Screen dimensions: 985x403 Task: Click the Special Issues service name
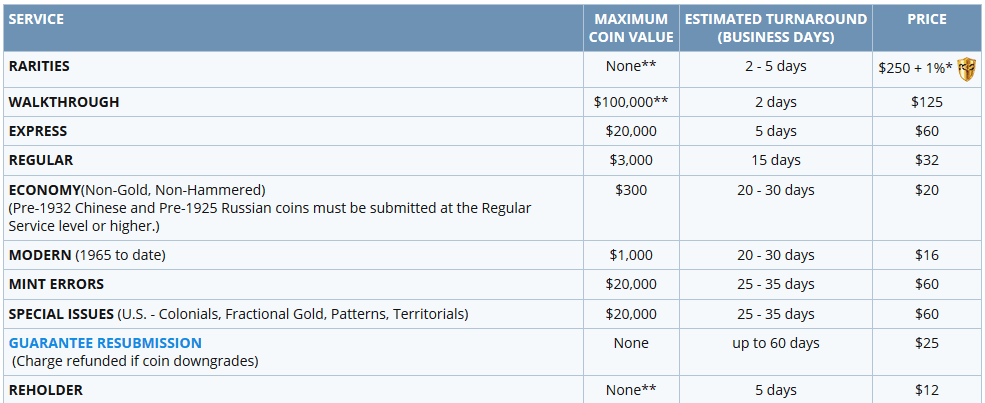pos(61,314)
